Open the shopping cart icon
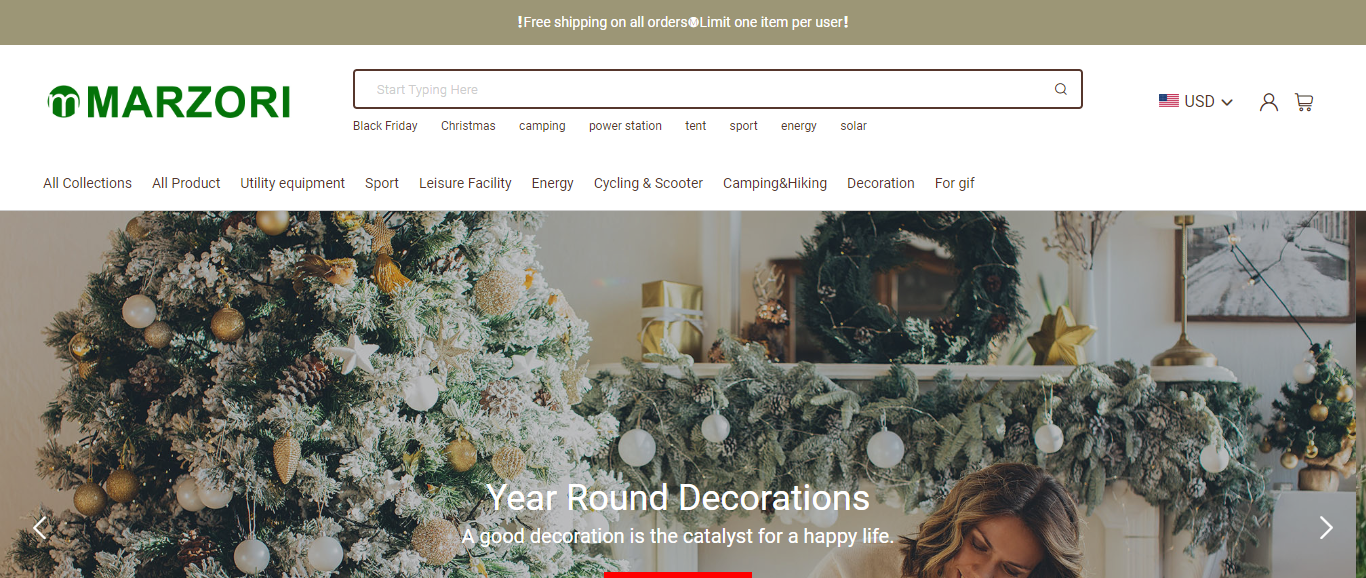Image resolution: width=1366 pixels, height=578 pixels. pyautogui.click(x=1304, y=102)
